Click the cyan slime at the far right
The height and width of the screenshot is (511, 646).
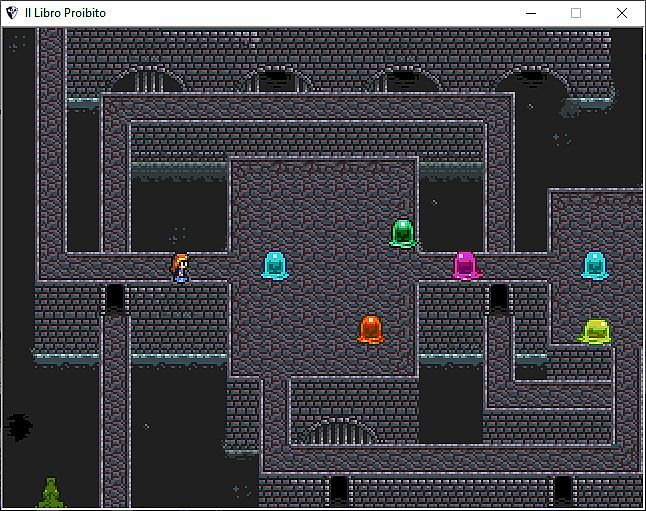pyautogui.click(x=595, y=266)
